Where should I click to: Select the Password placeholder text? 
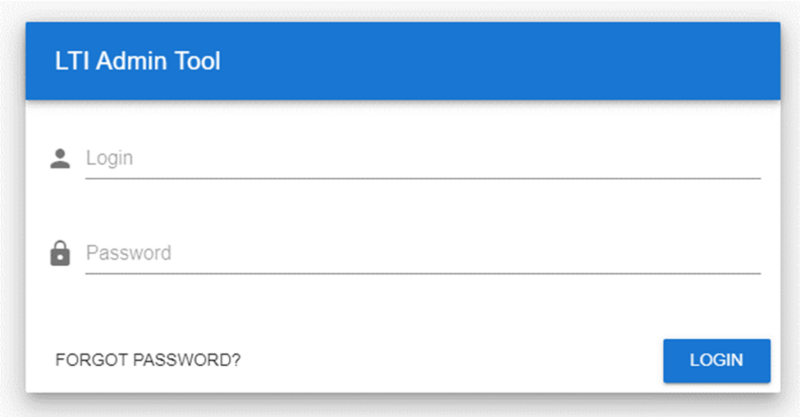point(128,253)
